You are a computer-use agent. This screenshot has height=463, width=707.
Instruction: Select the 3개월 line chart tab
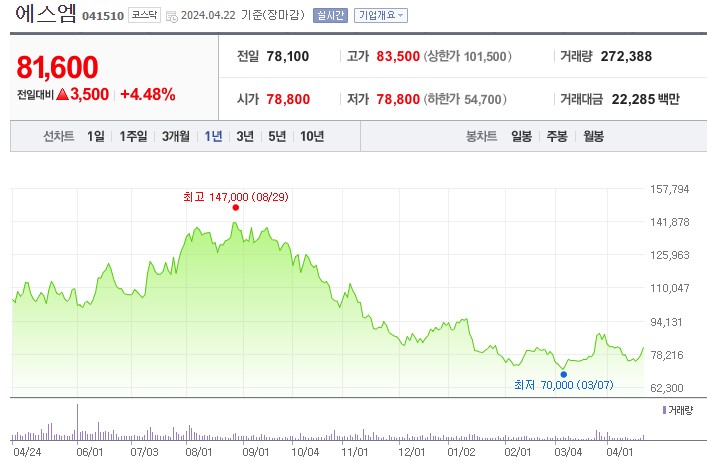[x=175, y=136]
